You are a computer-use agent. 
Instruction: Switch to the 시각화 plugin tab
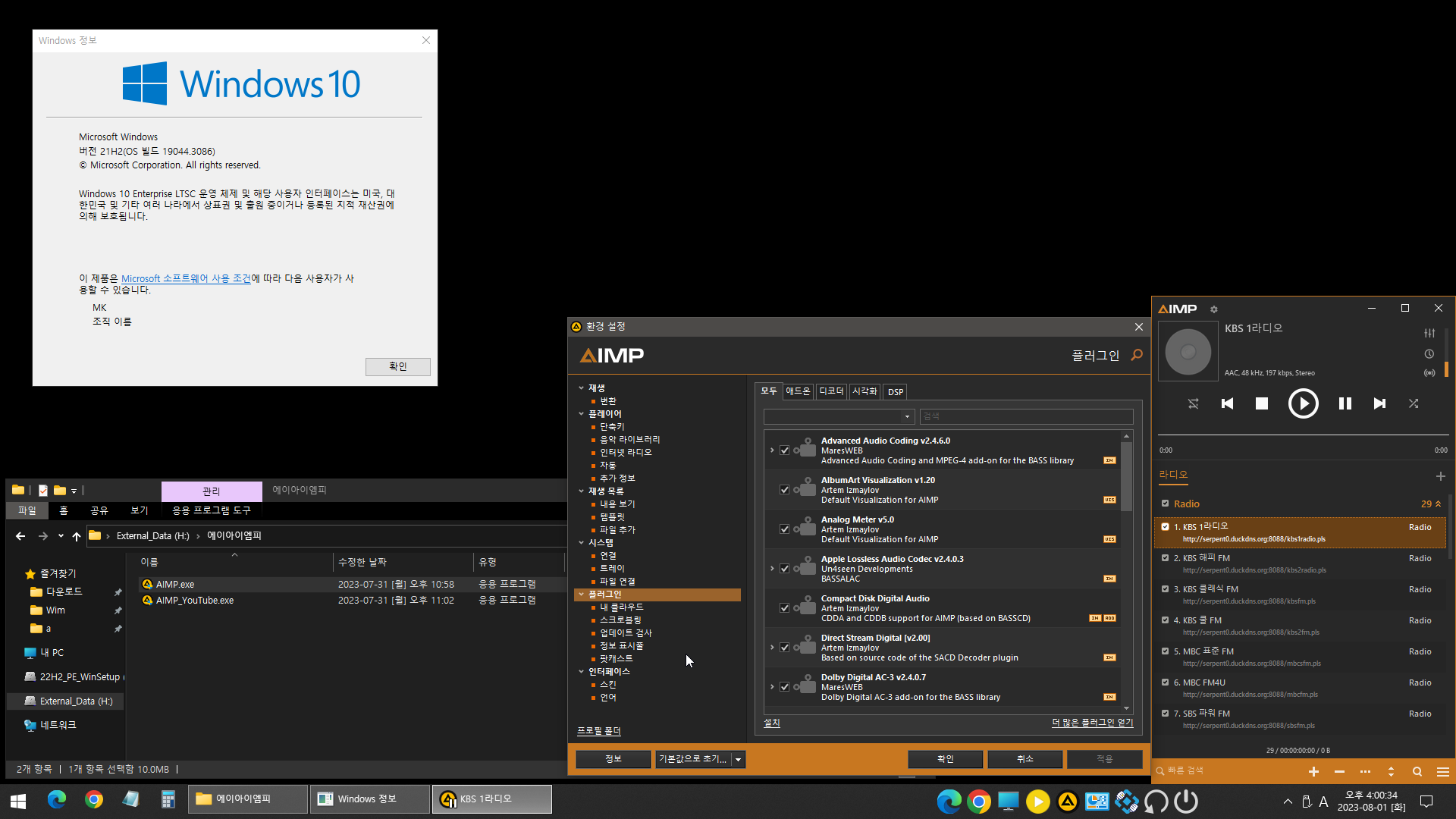tap(864, 391)
